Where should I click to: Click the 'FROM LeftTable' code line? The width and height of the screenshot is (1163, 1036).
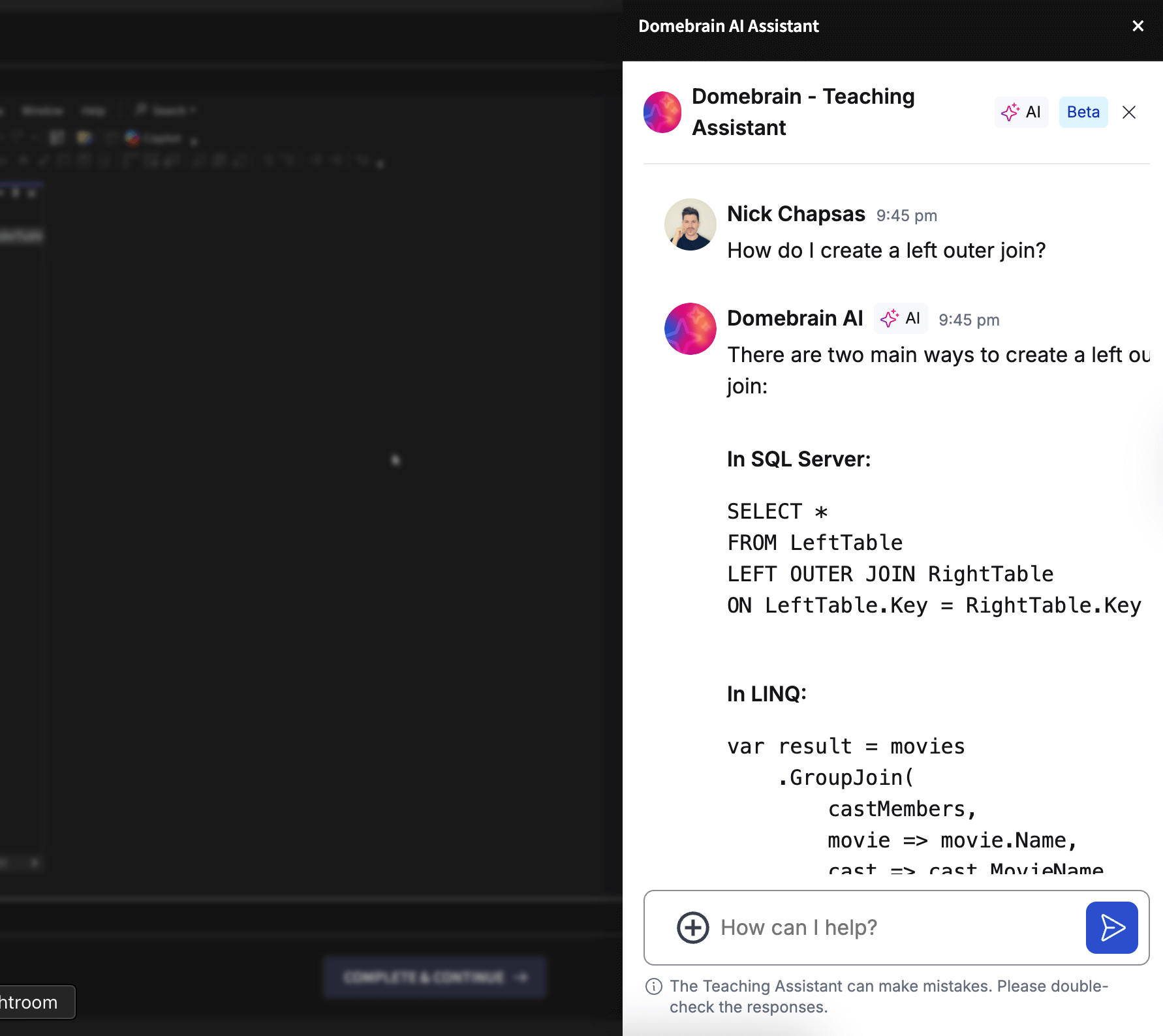pyautogui.click(x=814, y=543)
